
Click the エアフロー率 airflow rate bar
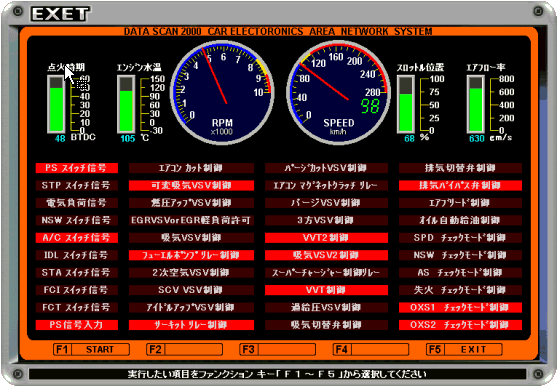476,104
